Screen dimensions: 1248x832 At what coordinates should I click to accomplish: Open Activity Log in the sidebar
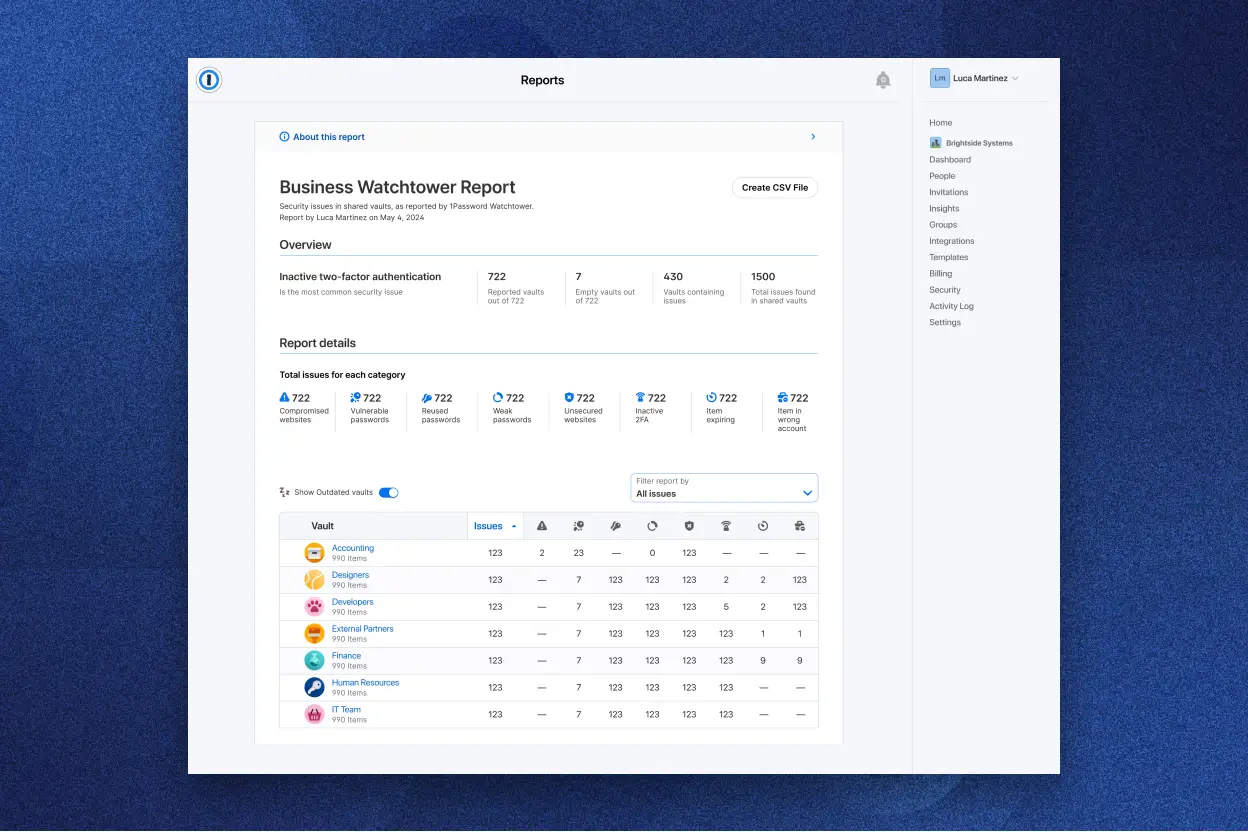click(x=951, y=306)
